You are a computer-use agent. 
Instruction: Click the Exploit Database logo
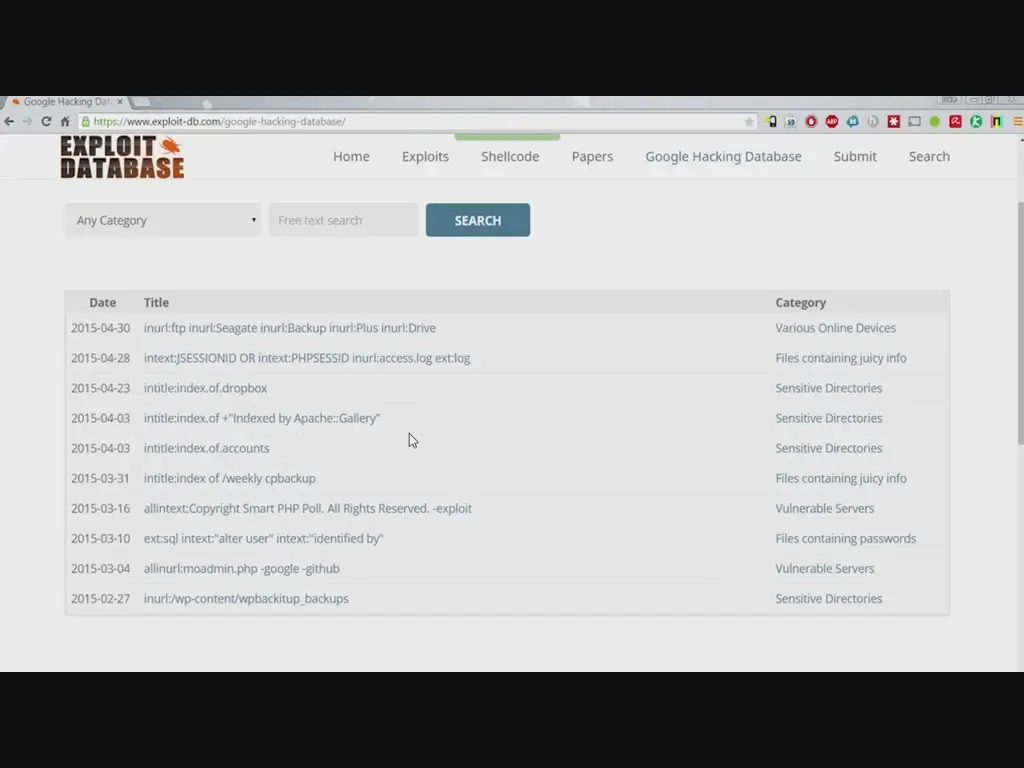pyautogui.click(x=122, y=157)
